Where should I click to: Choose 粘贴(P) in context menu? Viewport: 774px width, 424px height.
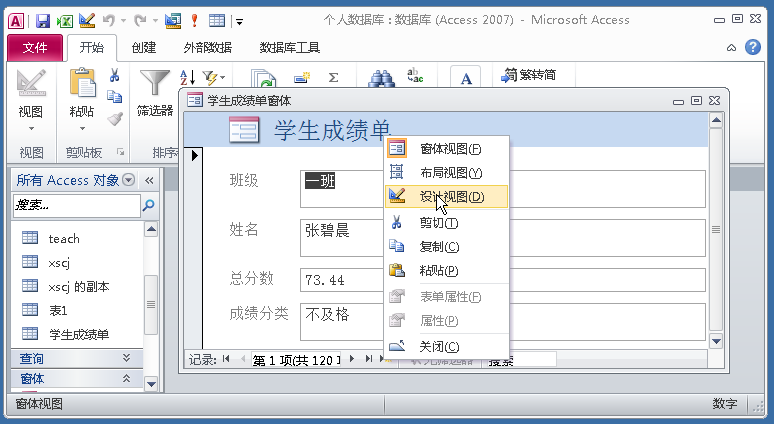[446, 270]
